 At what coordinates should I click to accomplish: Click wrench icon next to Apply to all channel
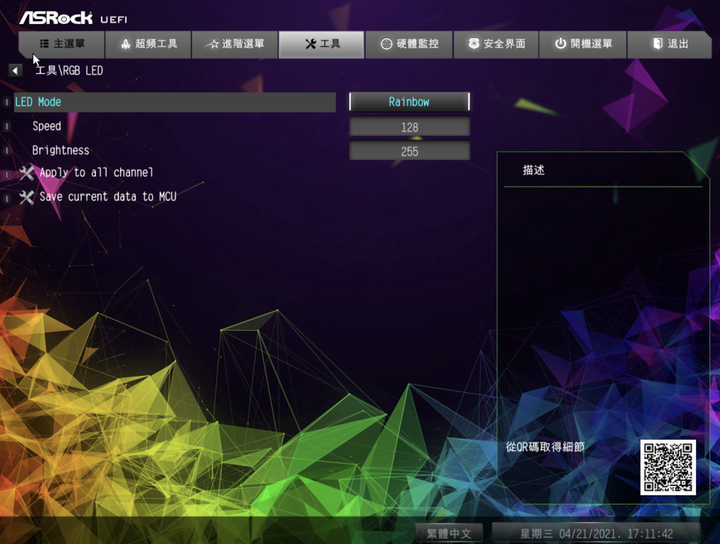point(27,173)
